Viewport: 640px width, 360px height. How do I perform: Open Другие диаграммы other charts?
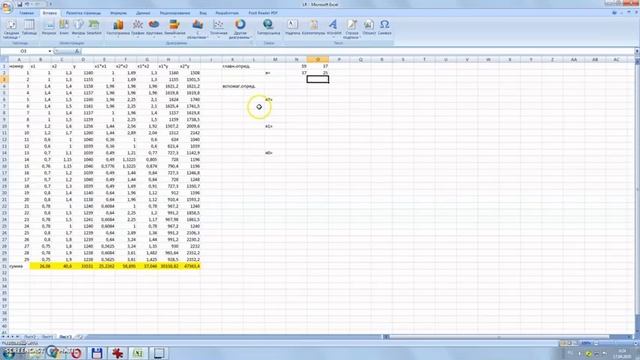point(240,29)
